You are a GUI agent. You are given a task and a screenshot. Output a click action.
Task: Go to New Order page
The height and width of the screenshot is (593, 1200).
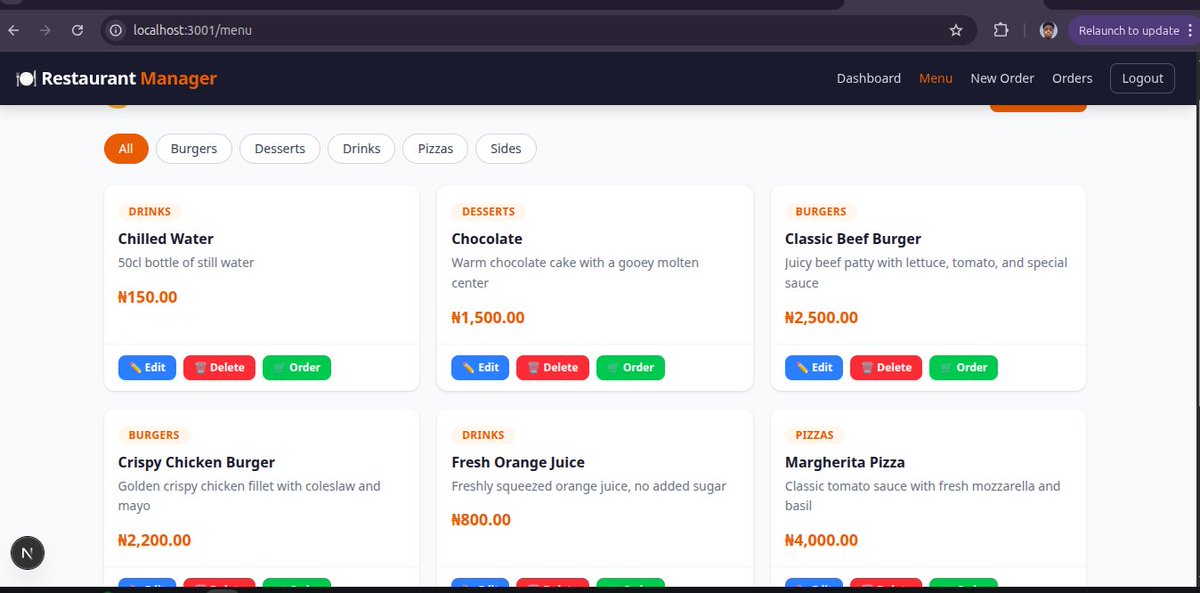tap(1002, 78)
